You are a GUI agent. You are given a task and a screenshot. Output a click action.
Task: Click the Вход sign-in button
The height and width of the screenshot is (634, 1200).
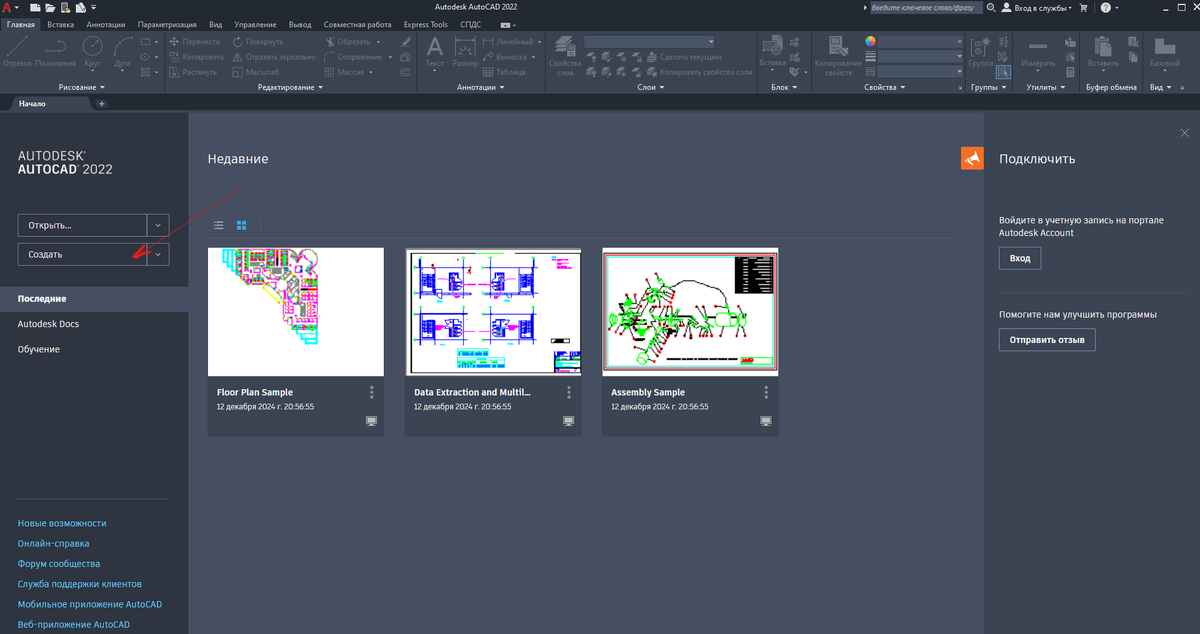pos(1020,258)
